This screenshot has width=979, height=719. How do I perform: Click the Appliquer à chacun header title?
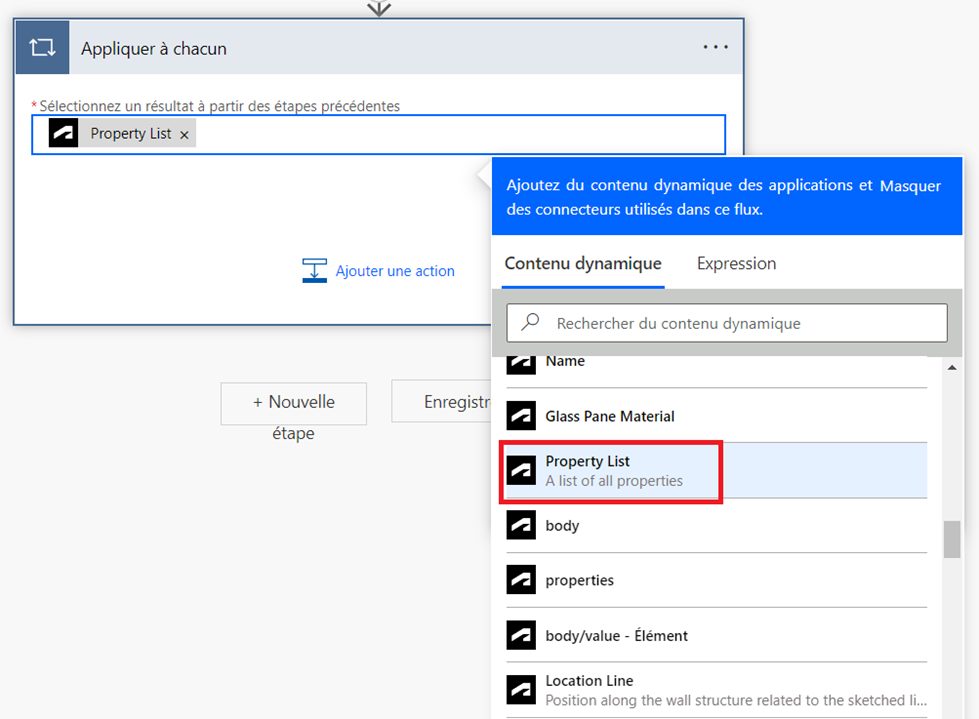point(154,49)
